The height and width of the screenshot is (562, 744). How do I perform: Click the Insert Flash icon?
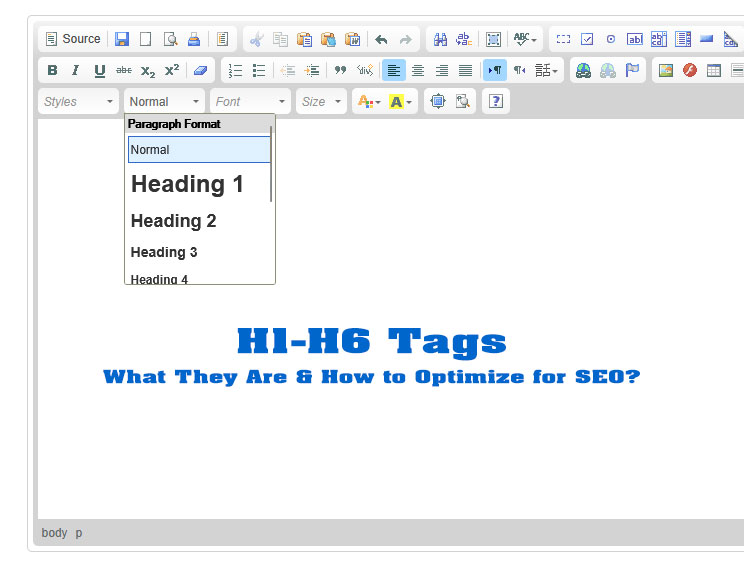tap(690, 70)
